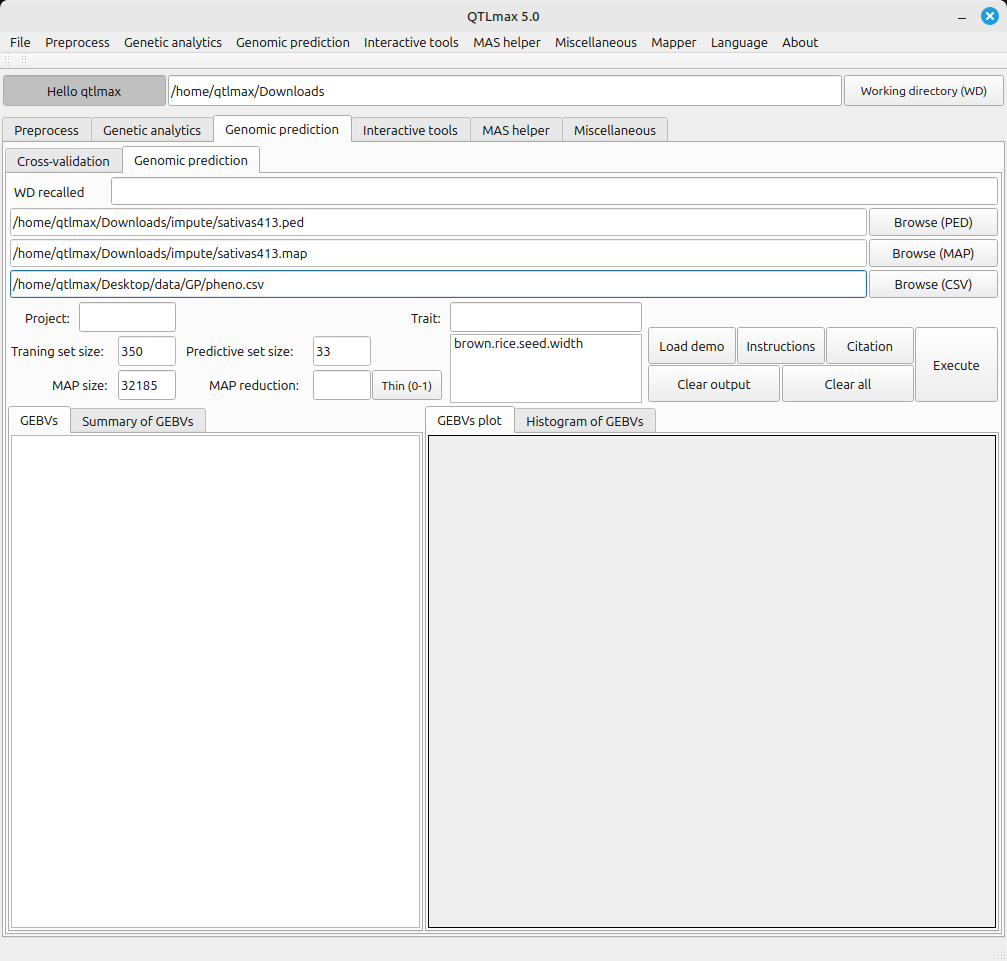Viewport: 1007px width, 961px height.
Task: Browse for a CSV phenotype file
Action: (x=932, y=284)
